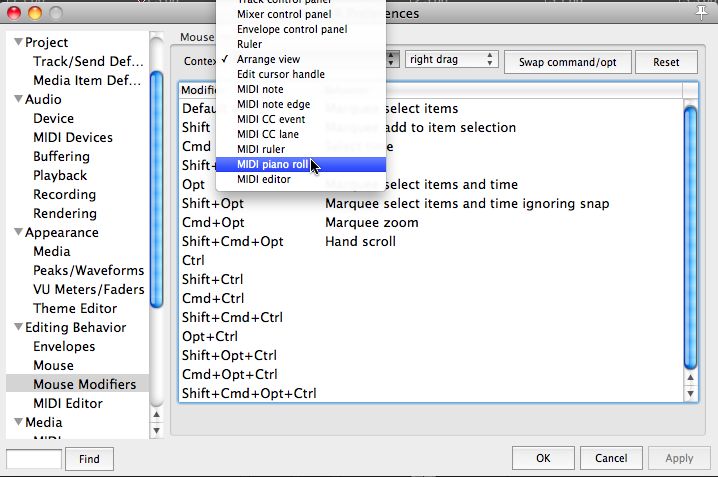The width and height of the screenshot is (718, 477).
Task: Choose MIDI CC event context entry
Action: pos(300,119)
